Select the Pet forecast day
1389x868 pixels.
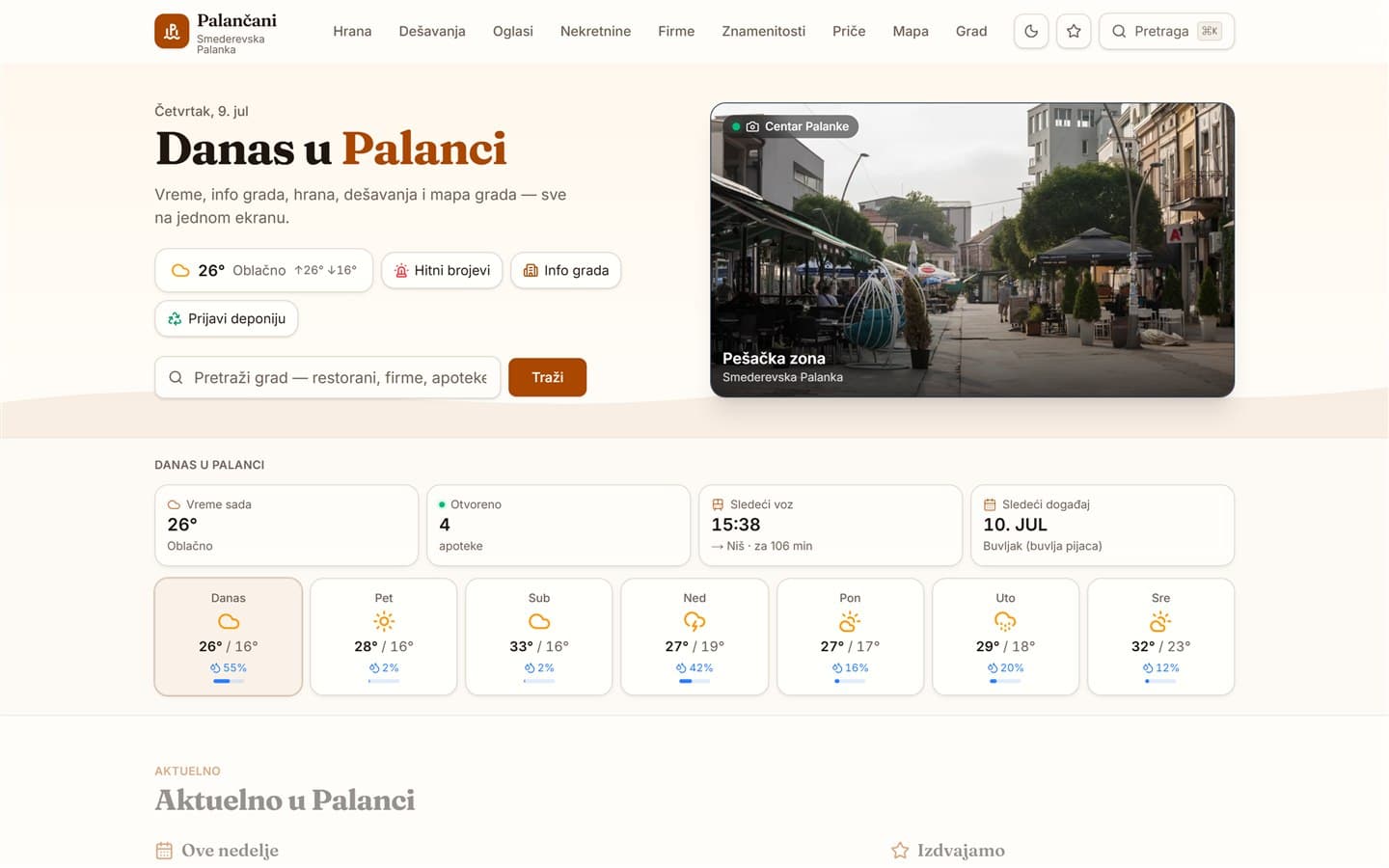tap(384, 637)
